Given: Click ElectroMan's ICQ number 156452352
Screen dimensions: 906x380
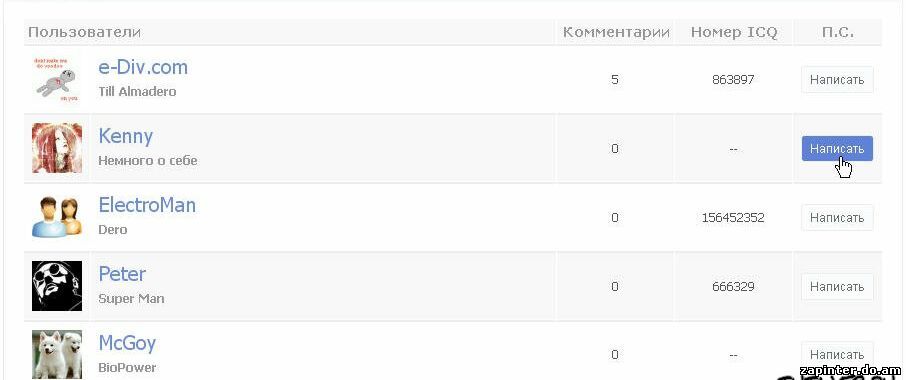Looking at the screenshot, I should click(x=733, y=218).
